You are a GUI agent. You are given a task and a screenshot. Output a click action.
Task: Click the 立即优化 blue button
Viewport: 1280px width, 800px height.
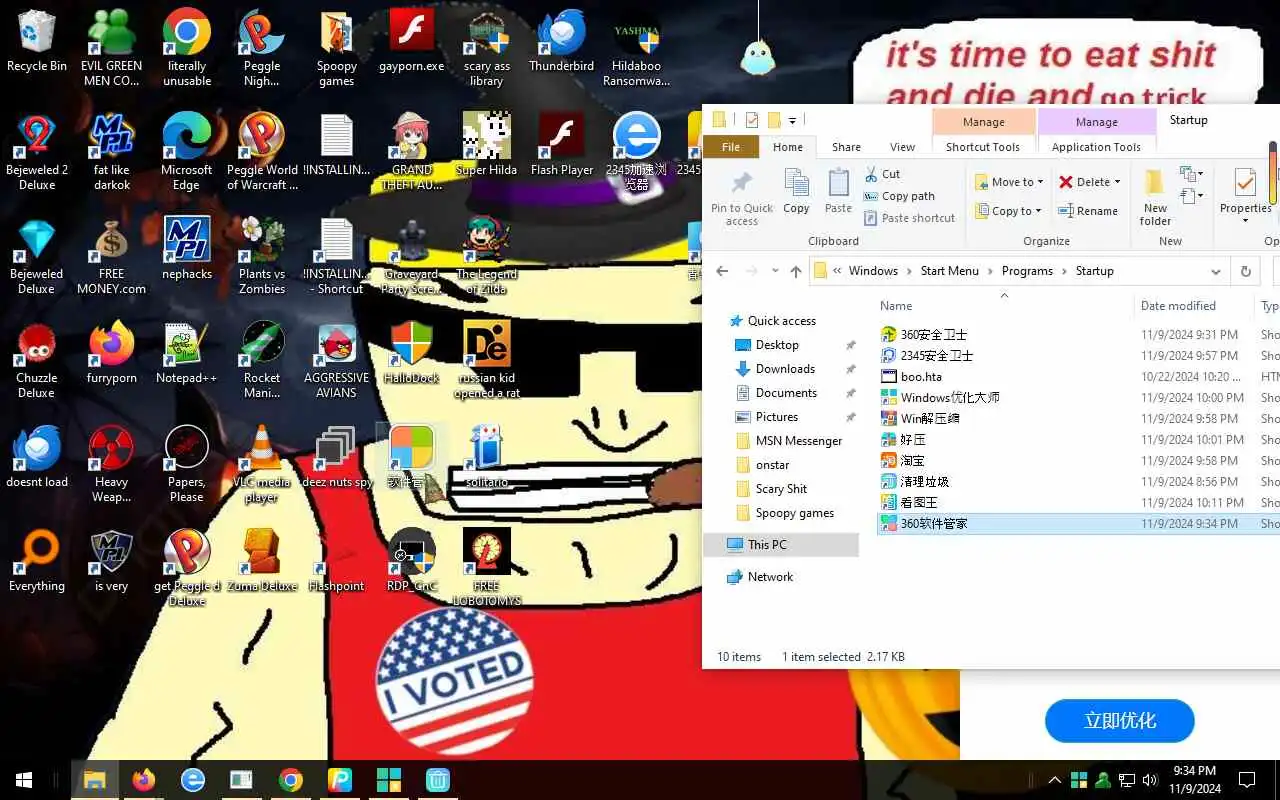(x=1120, y=721)
